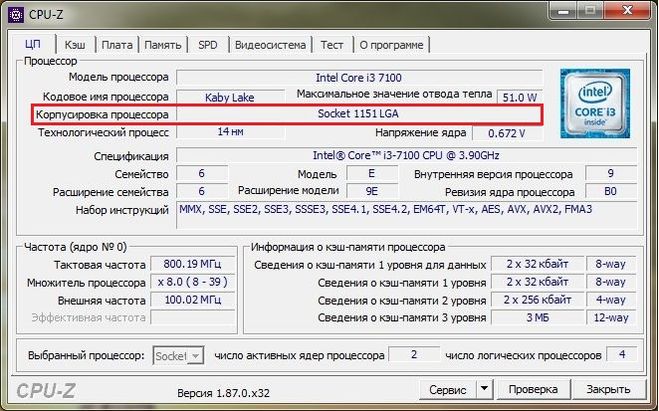This screenshot has height=411, width=659.
Task: Switch to the Тест tab
Action: 332,45
